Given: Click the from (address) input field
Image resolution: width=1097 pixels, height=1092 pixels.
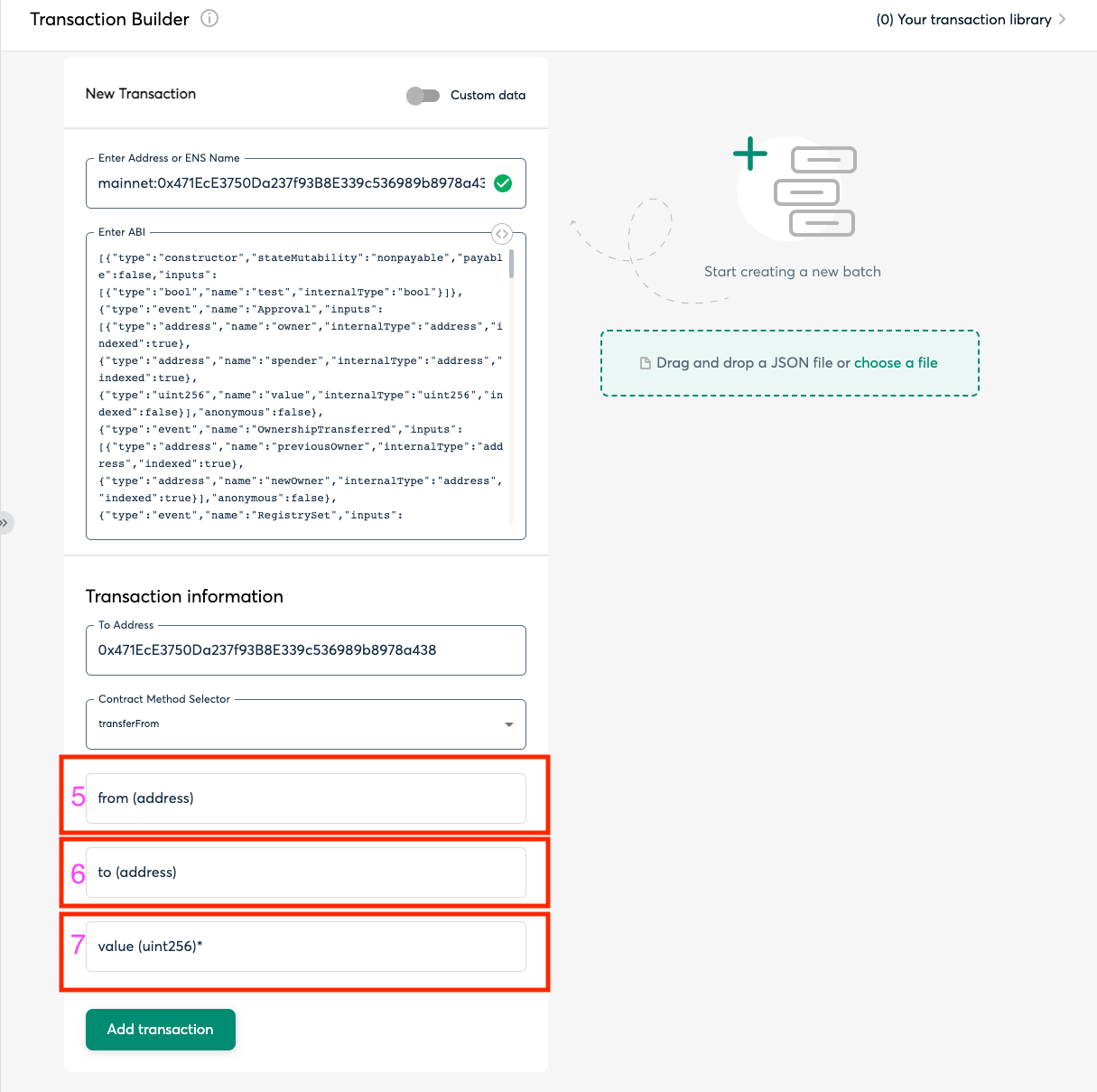Looking at the screenshot, I should 305,798.
